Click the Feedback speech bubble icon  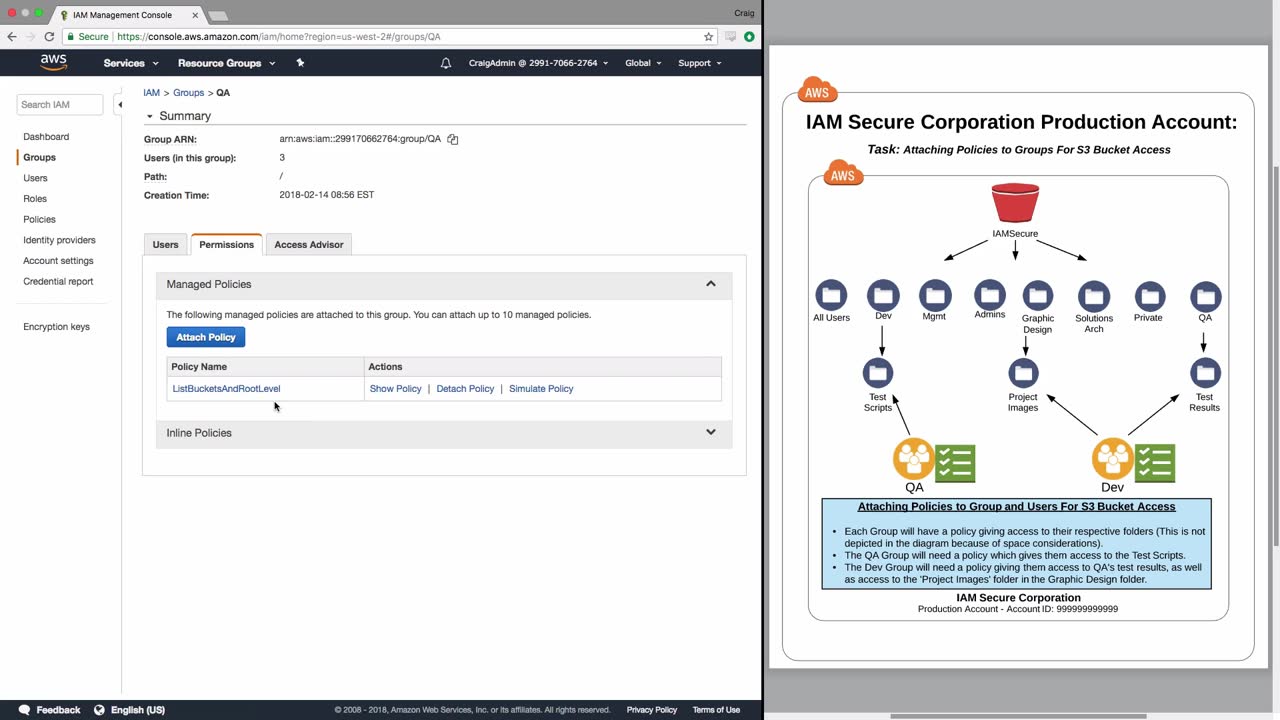pyautogui.click(x=24, y=710)
